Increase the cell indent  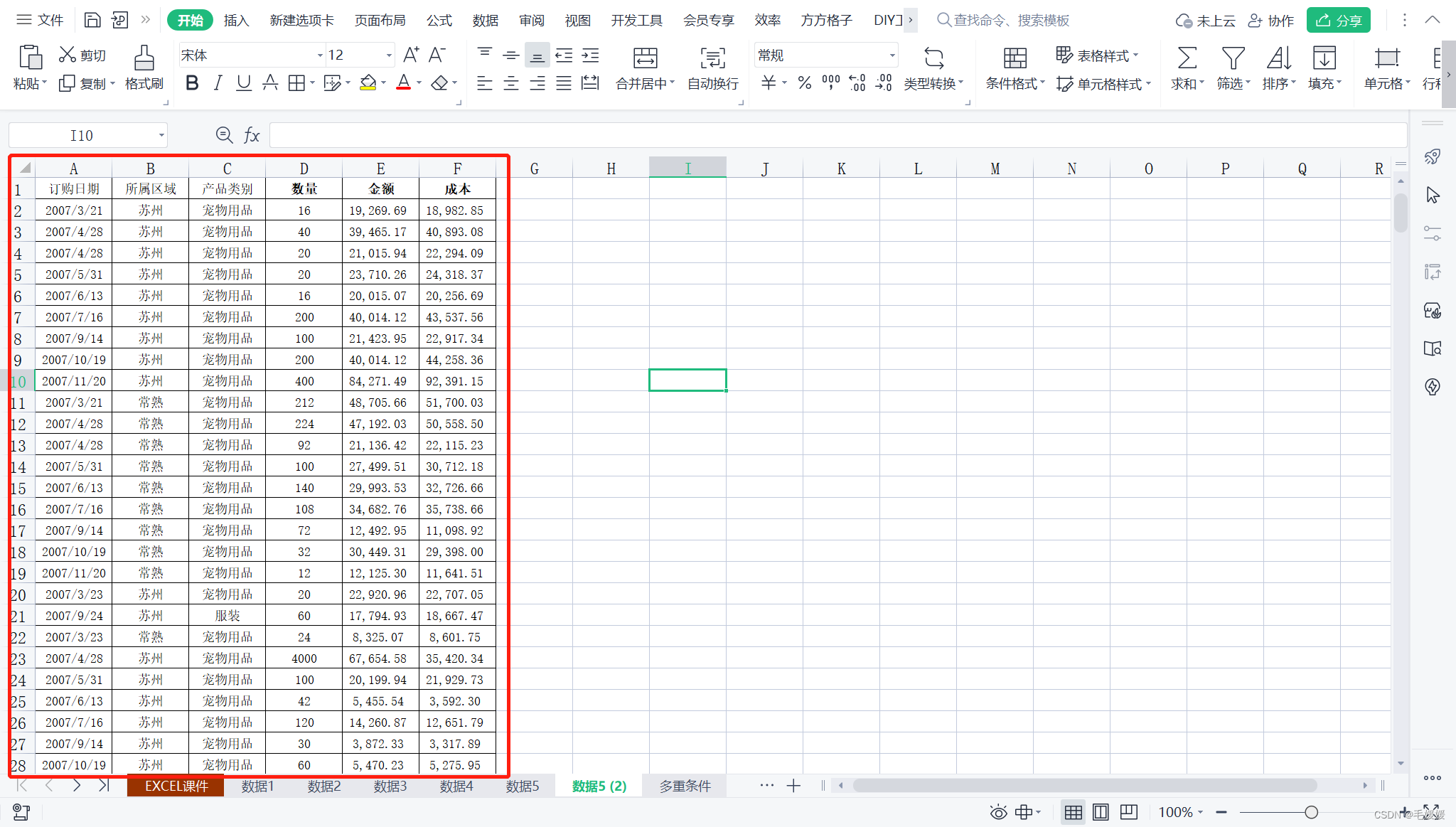(590, 55)
